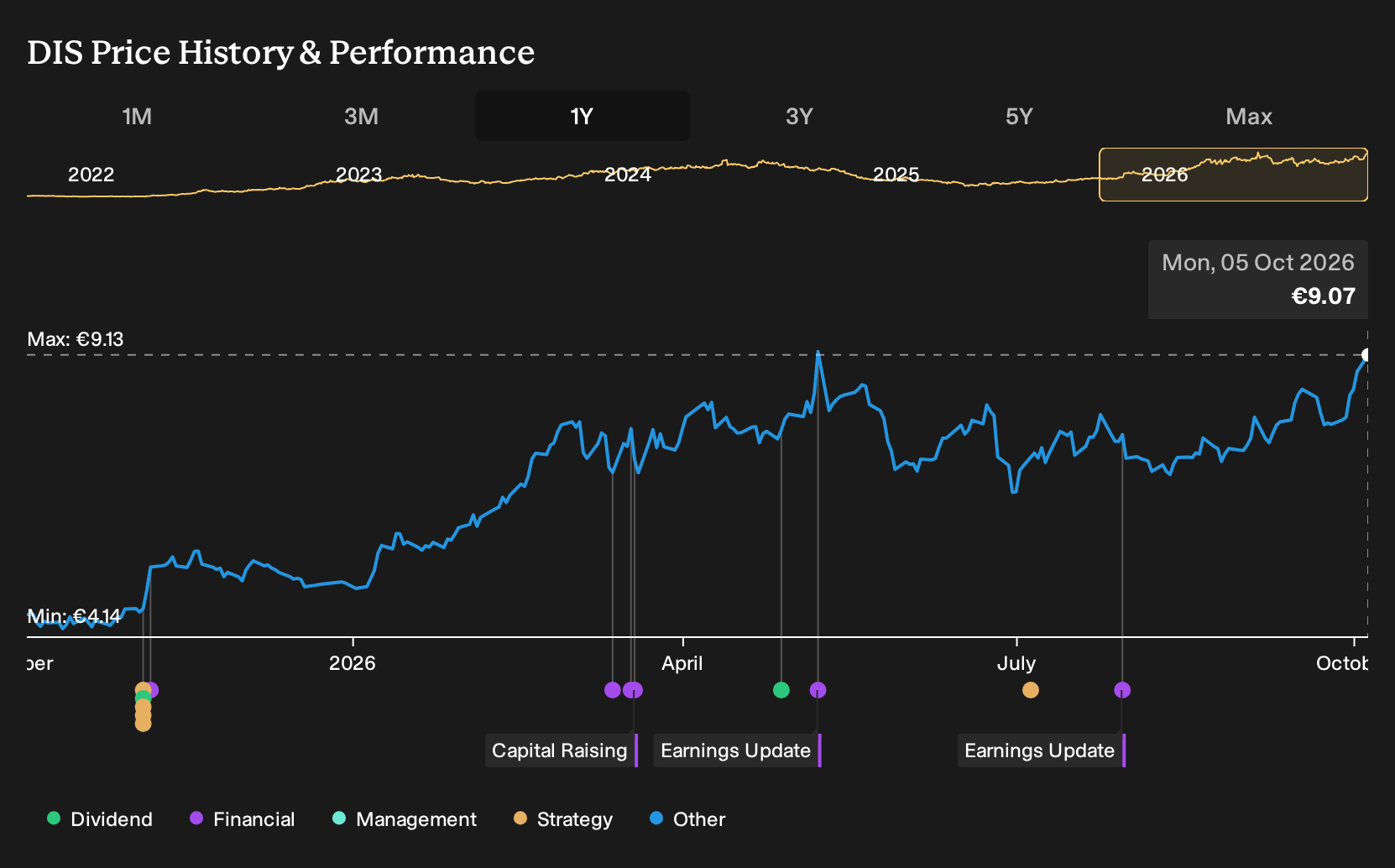Click the €9.07 price in the tooltip
Image resolution: width=1395 pixels, height=868 pixels.
pyautogui.click(x=1323, y=296)
